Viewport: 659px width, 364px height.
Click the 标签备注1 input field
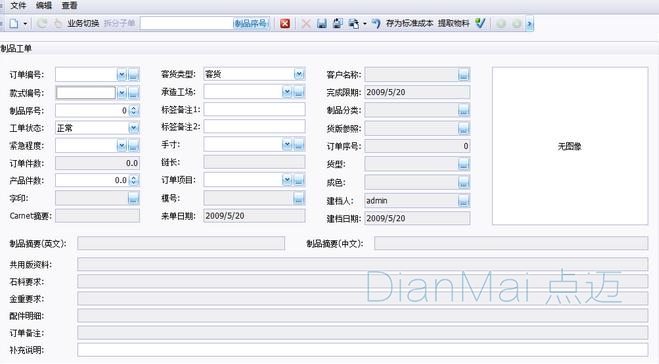(x=255, y=109)
